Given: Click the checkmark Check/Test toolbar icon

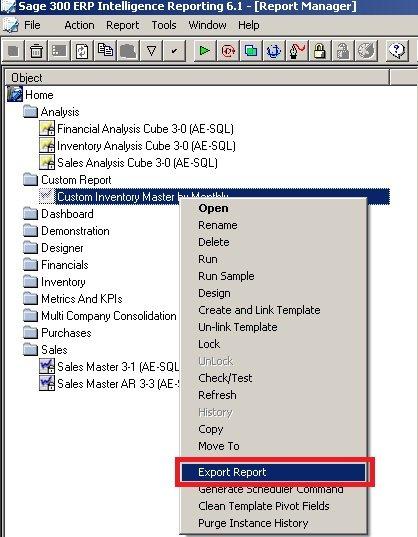Looking at the screenshot, I should (x=174, y=51).
